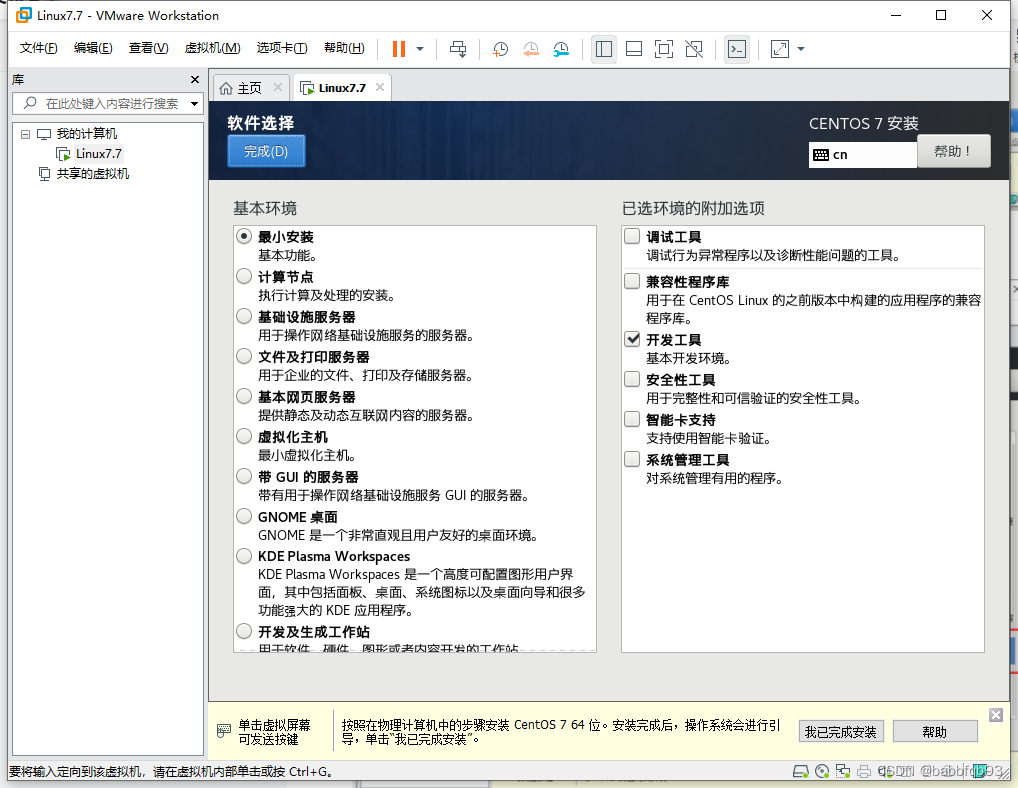Close the library panel
Viewport: 1018px width, 788px height.
tap(195, 79)
